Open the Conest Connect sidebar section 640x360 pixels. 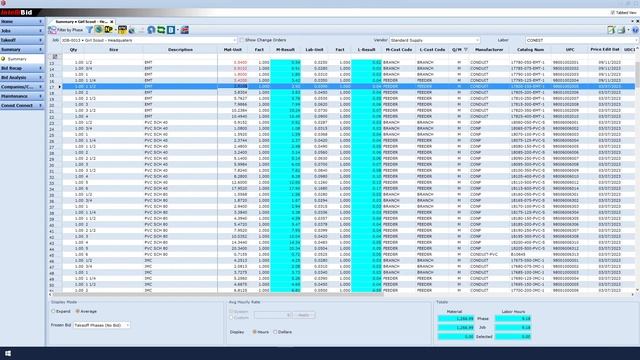[x=22, y=105]
